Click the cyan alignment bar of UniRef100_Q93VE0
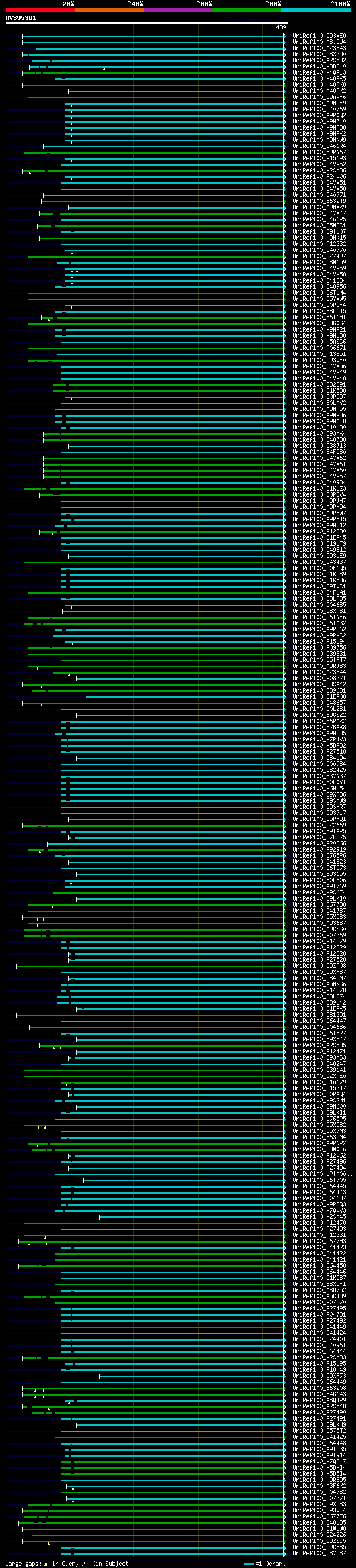The width and height of the screenshot is (356, 1568). 154,36
